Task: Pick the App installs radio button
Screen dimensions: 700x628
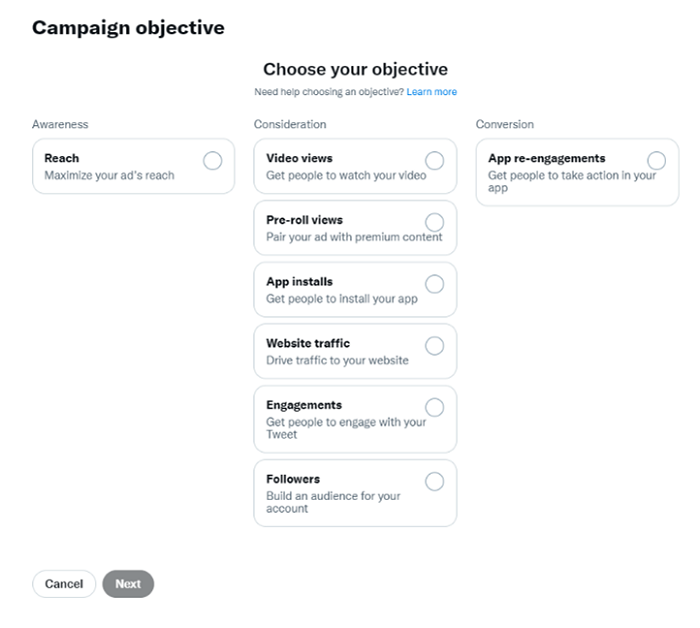Action: [435, 284]
